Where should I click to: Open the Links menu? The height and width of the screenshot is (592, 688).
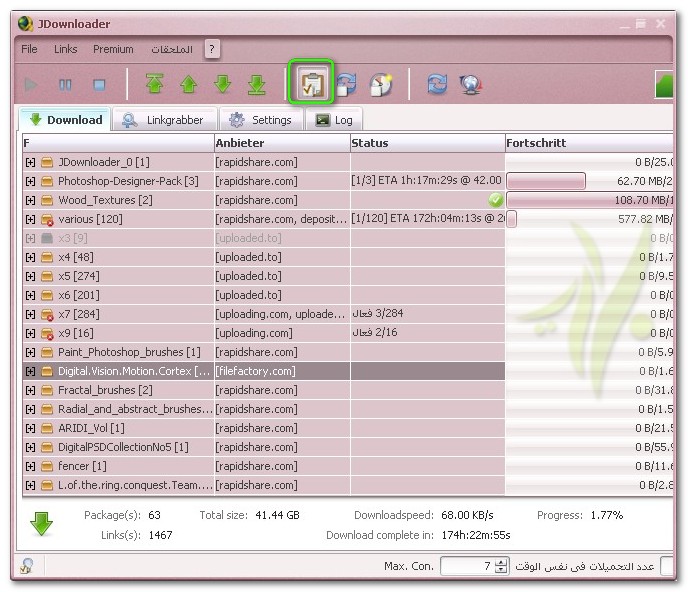point(65,49)
